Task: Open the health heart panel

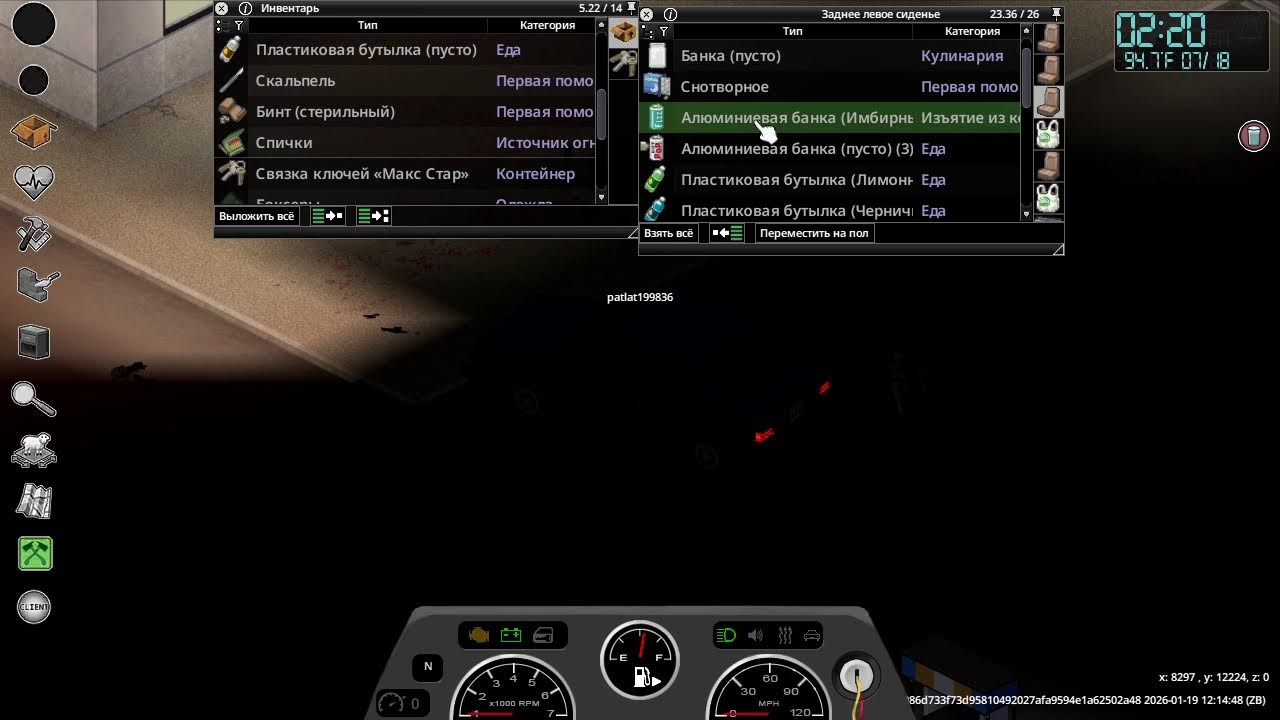Action: click(x=34, y=182)
